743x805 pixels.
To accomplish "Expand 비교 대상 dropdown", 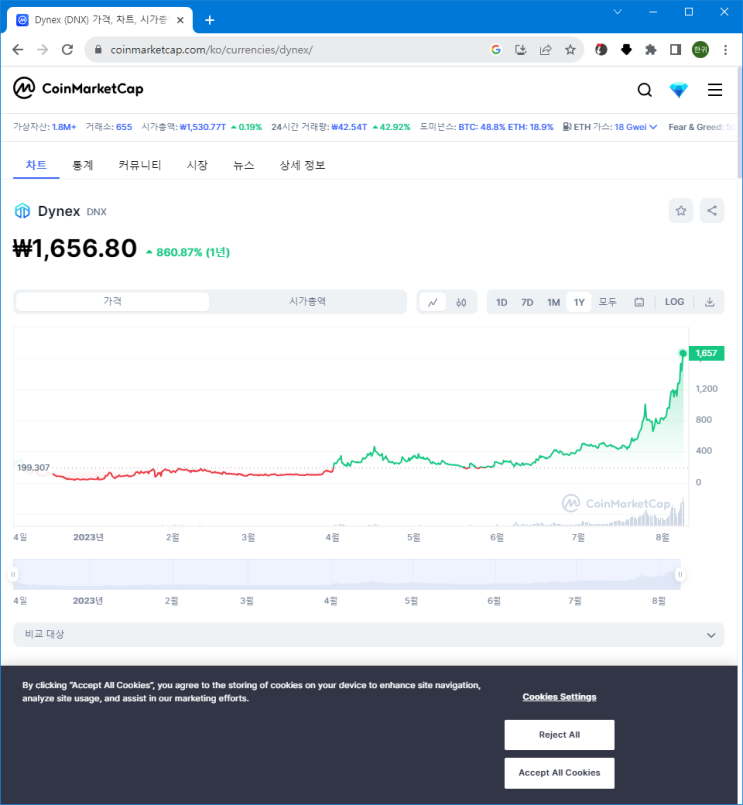I will [x=369, y=635].
